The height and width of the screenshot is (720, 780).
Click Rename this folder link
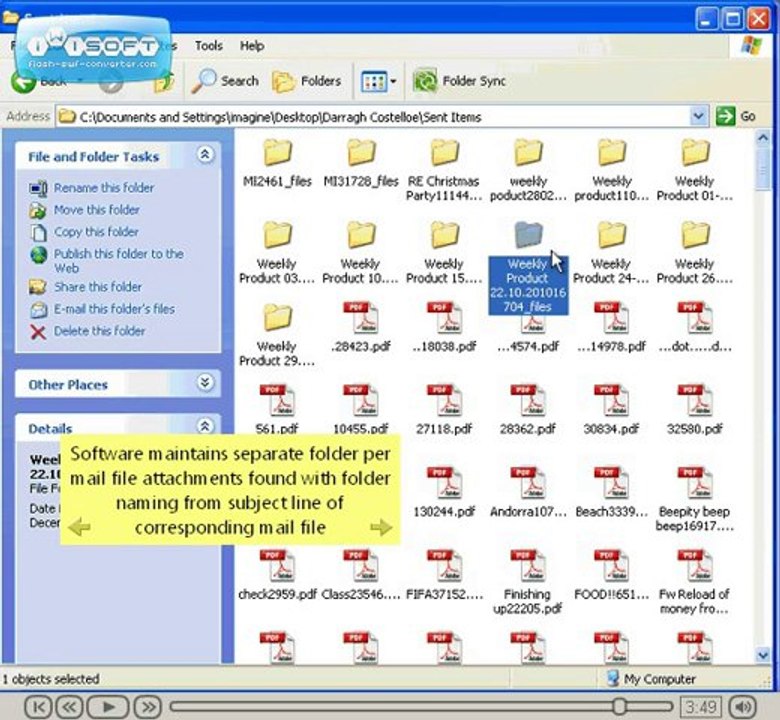click(x=104, y=188)
